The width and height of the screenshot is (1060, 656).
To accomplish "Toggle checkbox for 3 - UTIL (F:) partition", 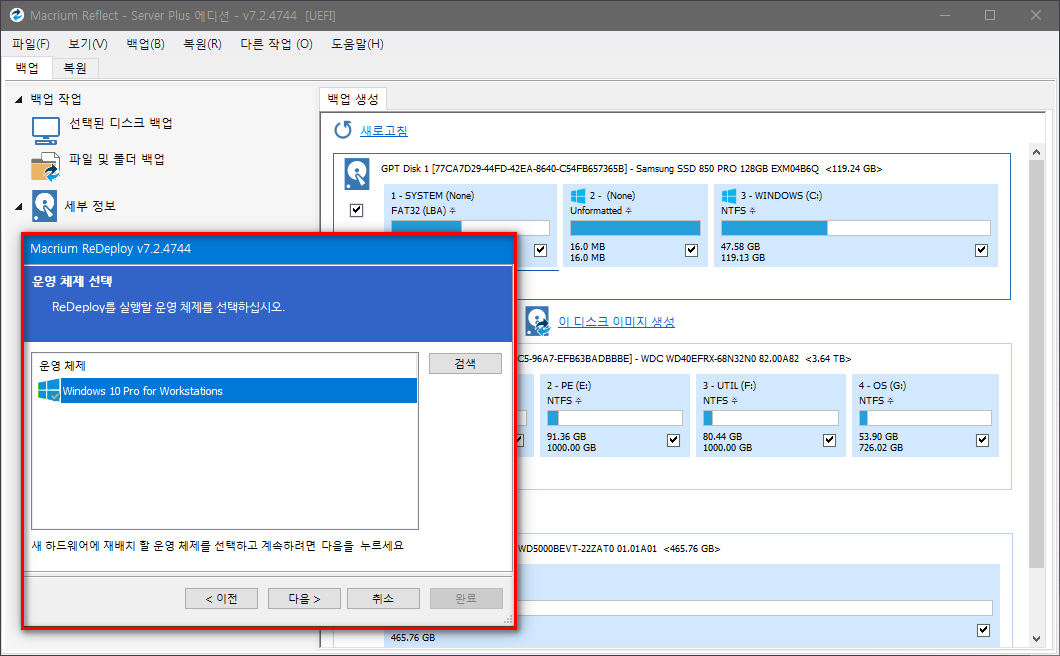I will tap(829, 440).
